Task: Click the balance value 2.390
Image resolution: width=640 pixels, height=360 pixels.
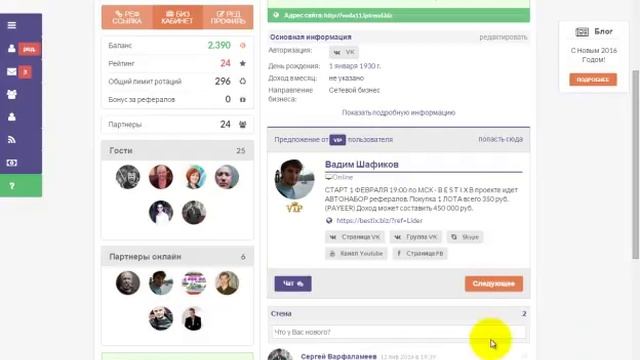Action: point(219,45)
